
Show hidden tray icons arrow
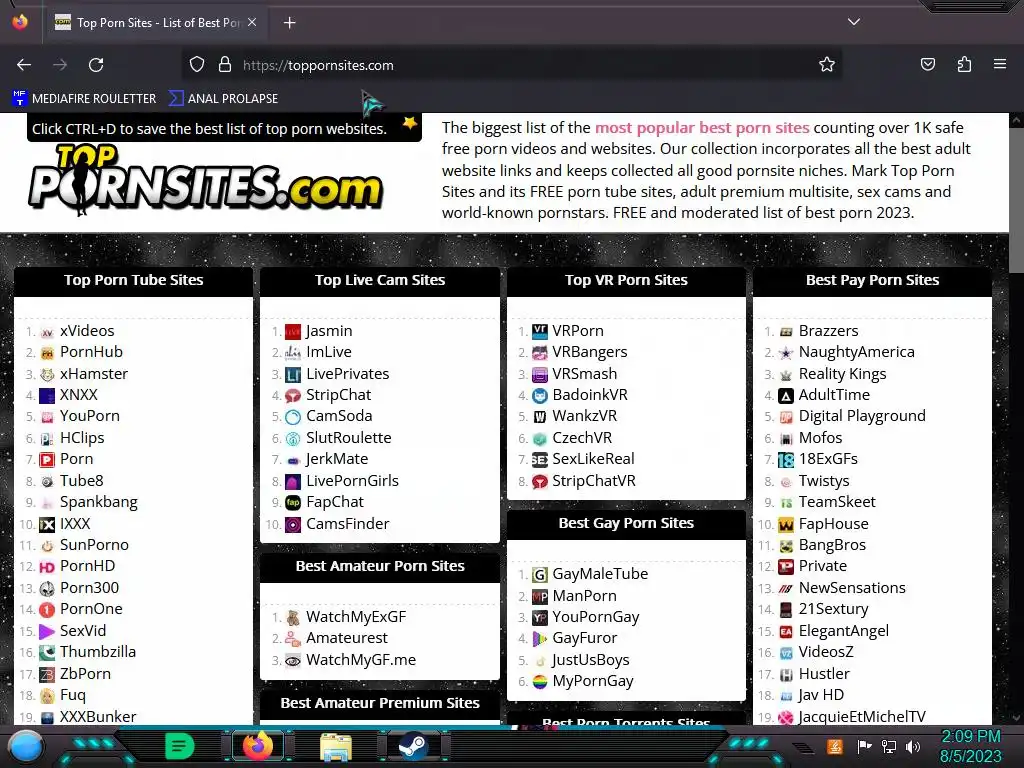[804, 747]
